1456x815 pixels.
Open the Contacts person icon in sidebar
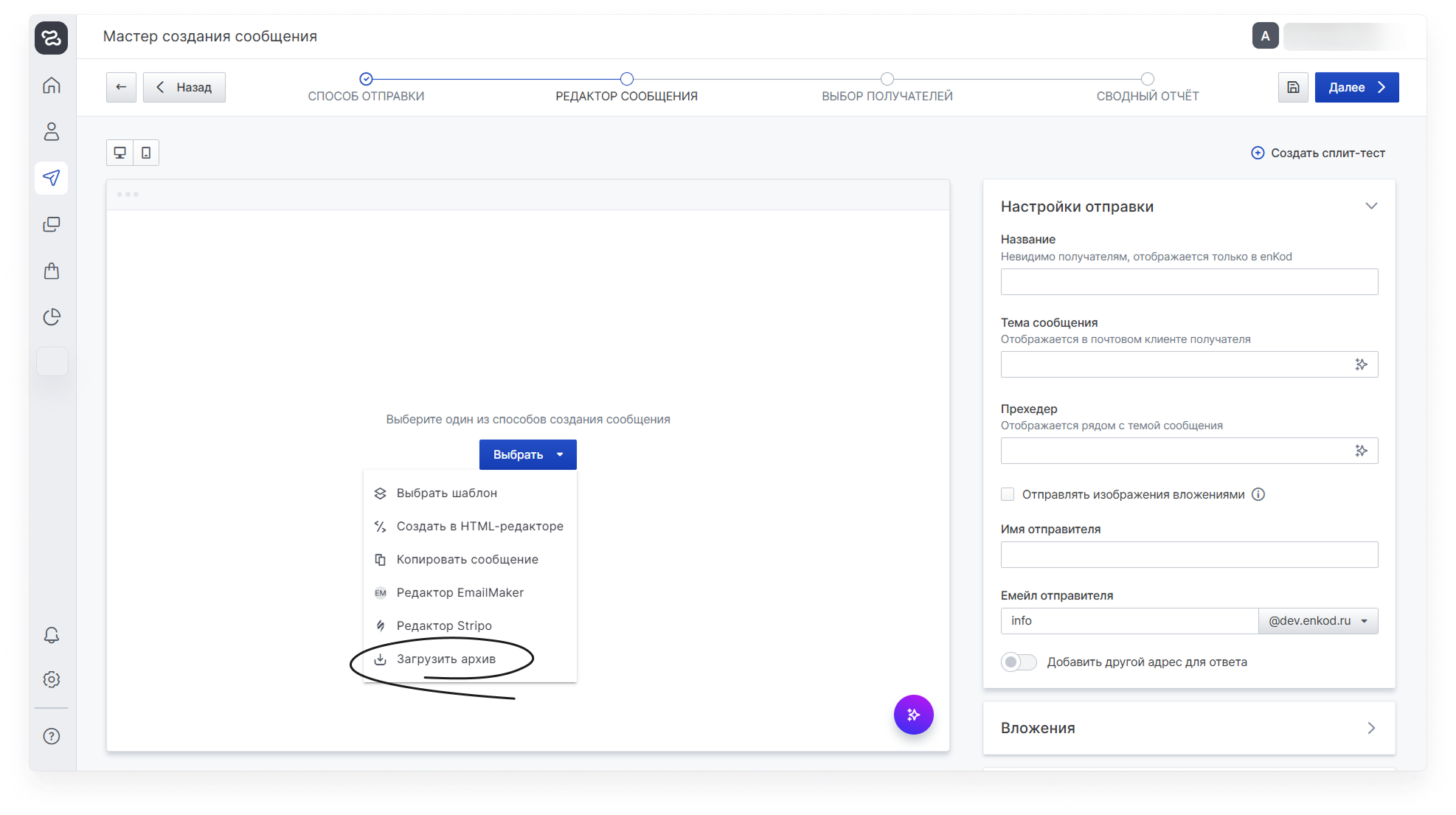(x=51, y=131)
